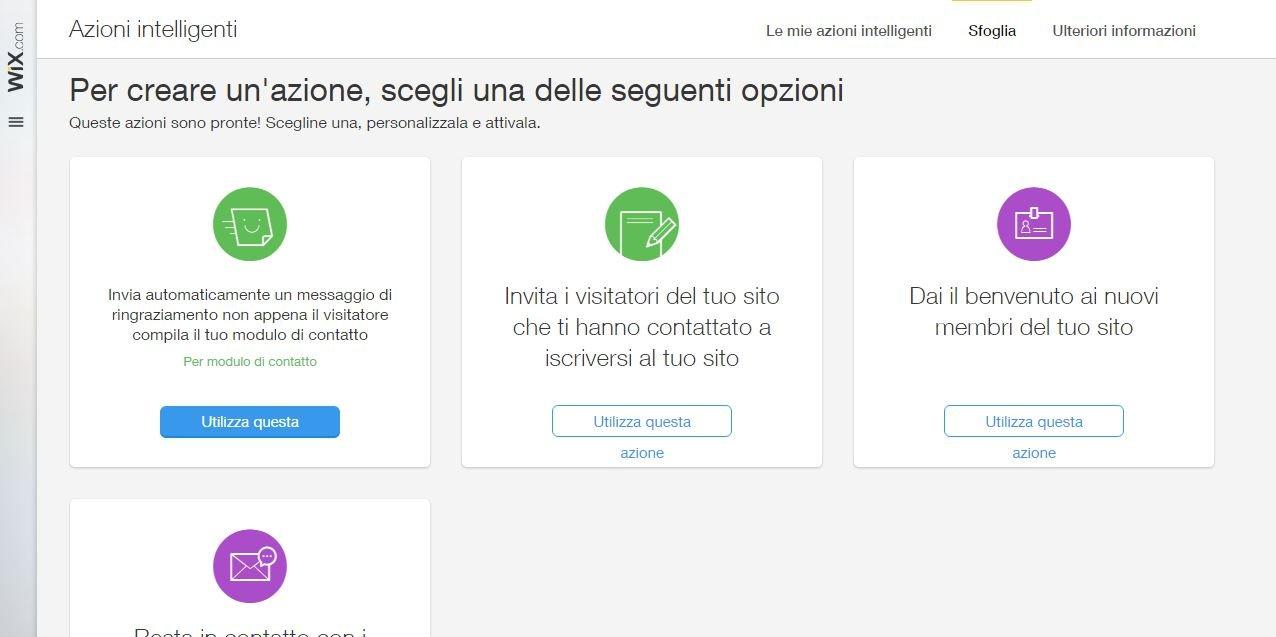Image resolution: width=1276 pixels, height=637 pixels.
Task: Open Ulteriori informazioni tab
Action: pyautogui.click(x=1124, y=31)
